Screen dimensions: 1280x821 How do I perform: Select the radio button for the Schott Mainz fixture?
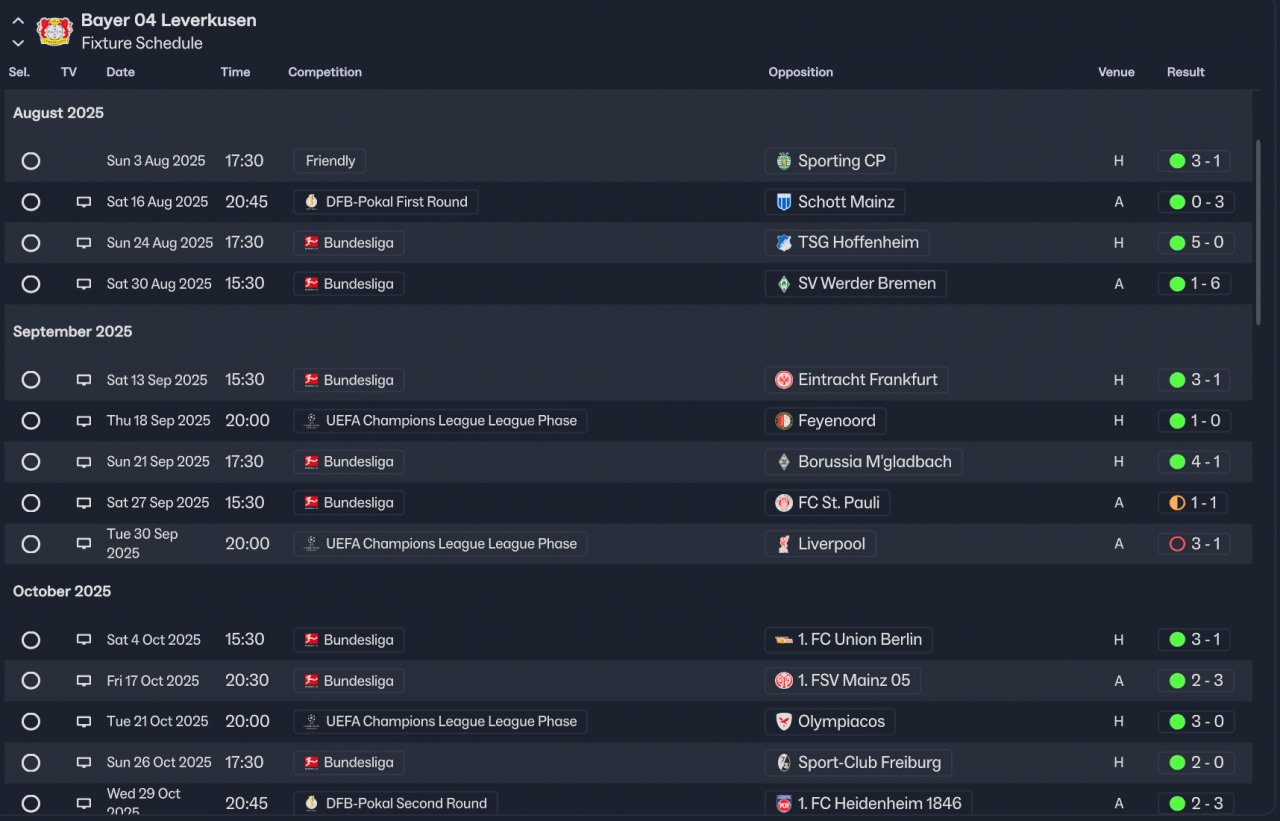click(31, 202)
